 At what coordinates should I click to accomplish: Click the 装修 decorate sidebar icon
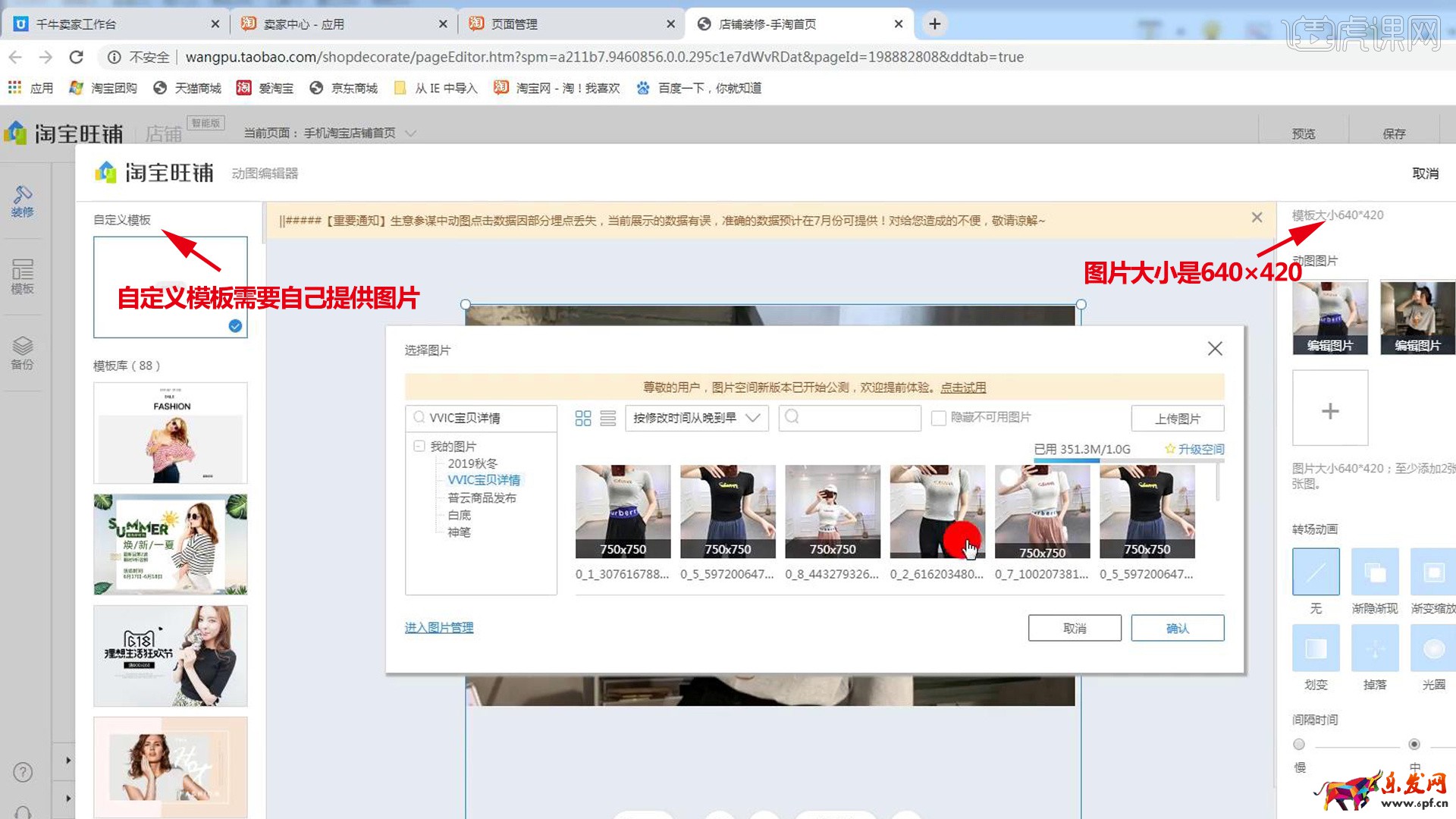pos(22,201)
